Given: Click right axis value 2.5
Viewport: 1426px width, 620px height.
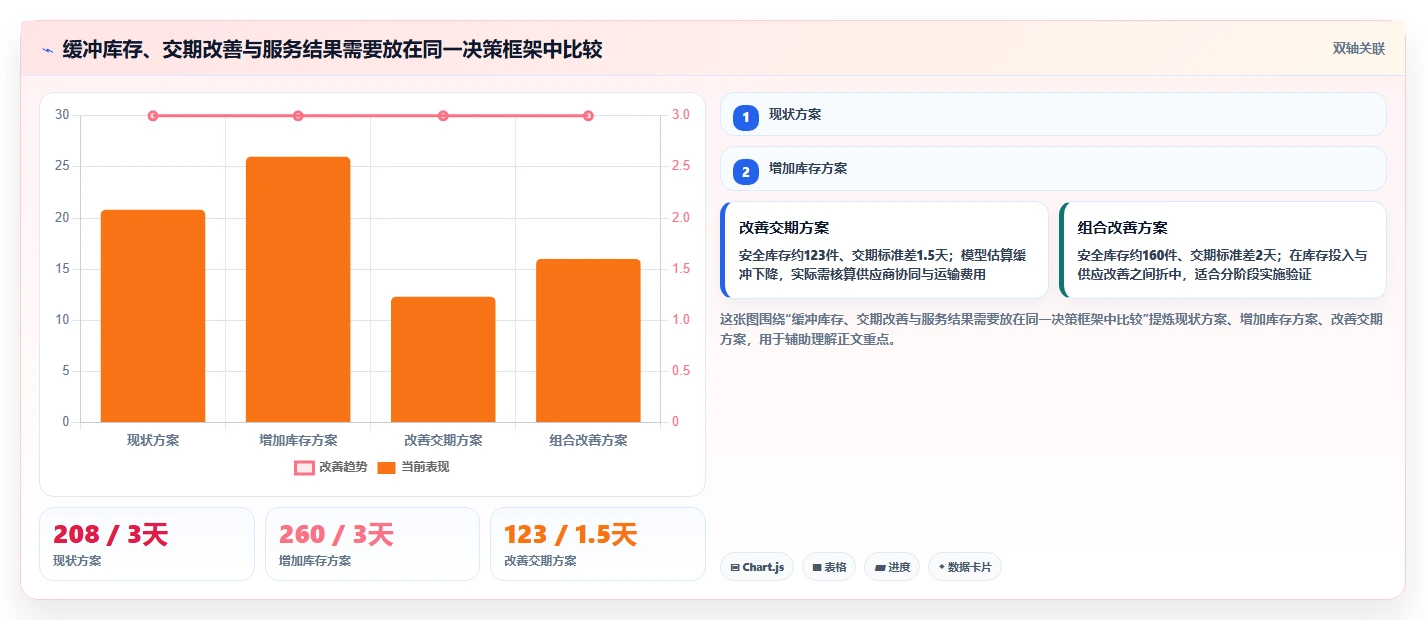Looking at the screenshot, I should tap(680, 166).
